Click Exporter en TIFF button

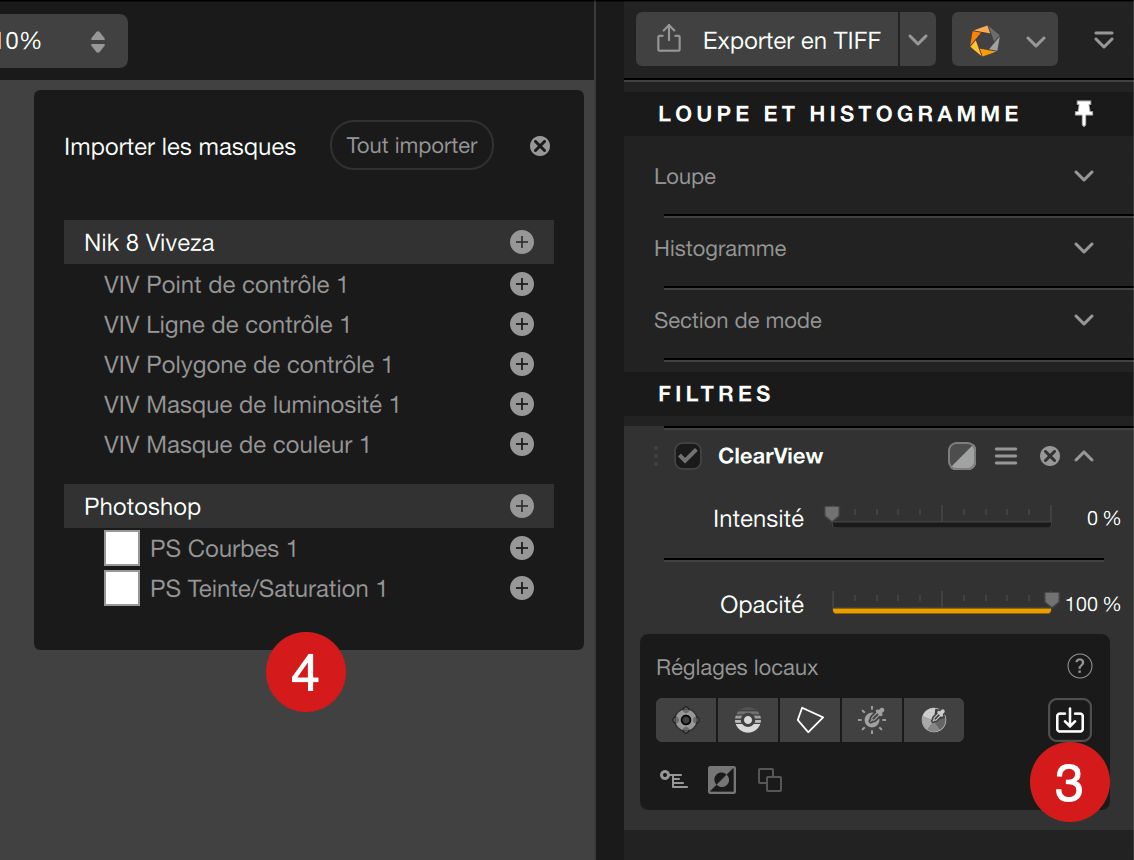coord(767,40)
